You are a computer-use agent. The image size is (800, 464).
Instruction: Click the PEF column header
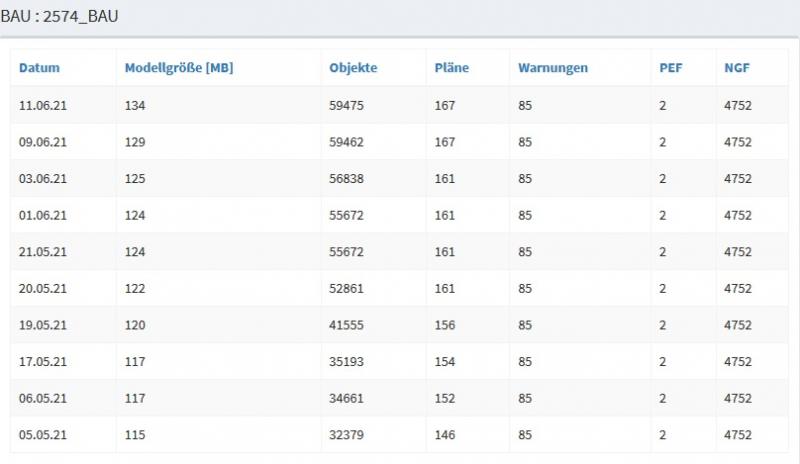point(670,69)
